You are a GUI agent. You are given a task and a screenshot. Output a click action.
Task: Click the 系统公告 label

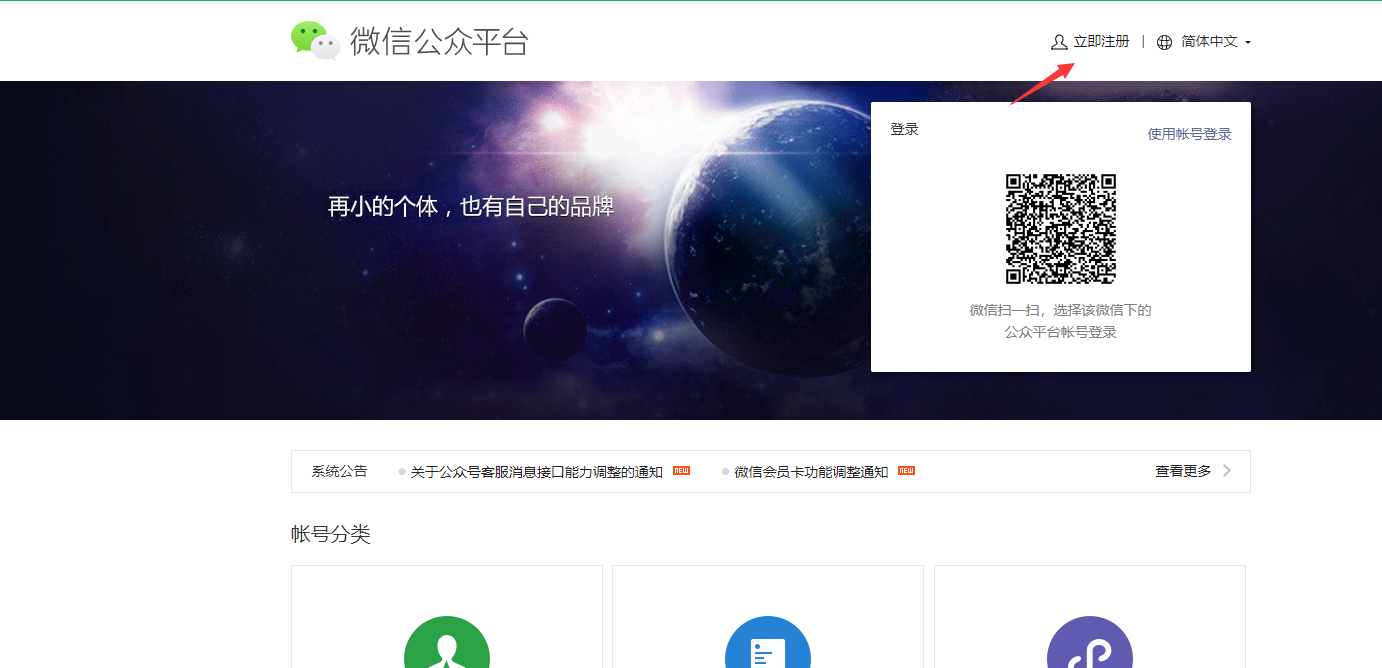click(x=339, y=471)
